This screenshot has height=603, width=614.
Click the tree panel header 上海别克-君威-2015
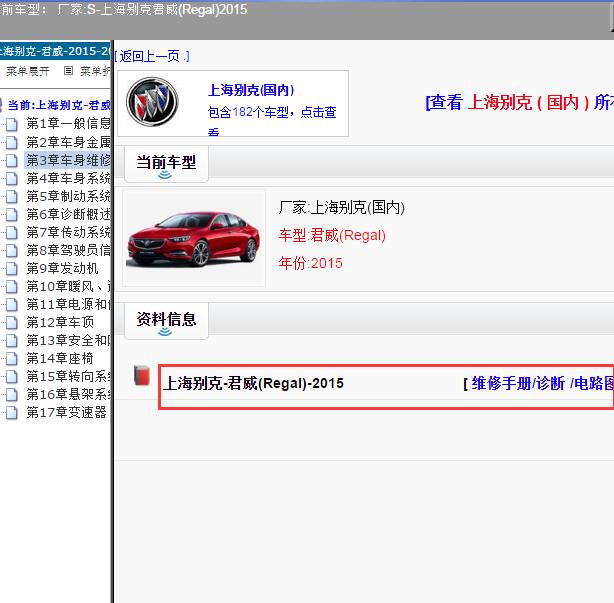point(55,51)
